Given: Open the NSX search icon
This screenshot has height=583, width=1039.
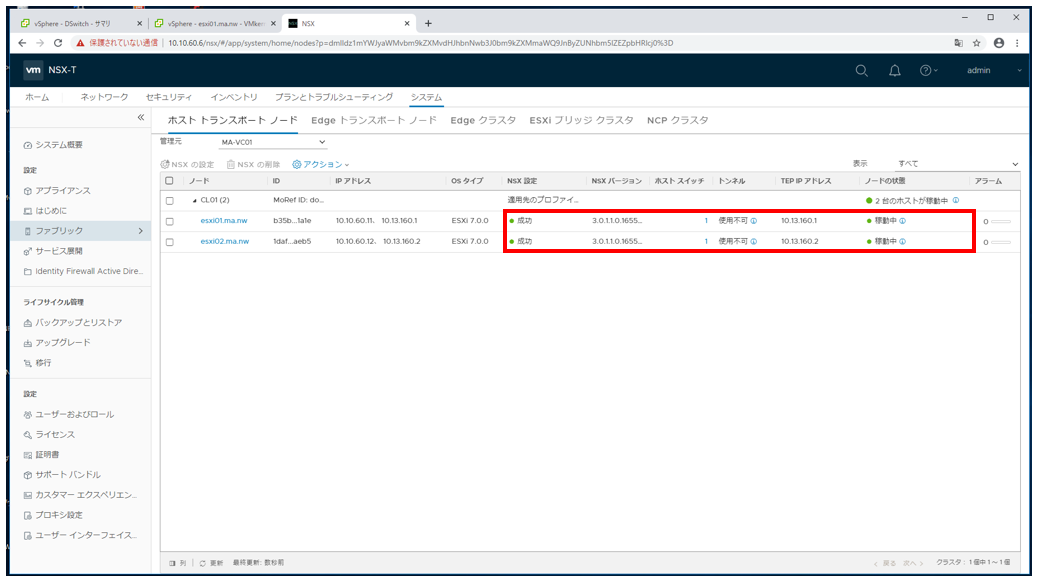Looking at the screenshot, I should pyautogui.click(x=861, y=70).
